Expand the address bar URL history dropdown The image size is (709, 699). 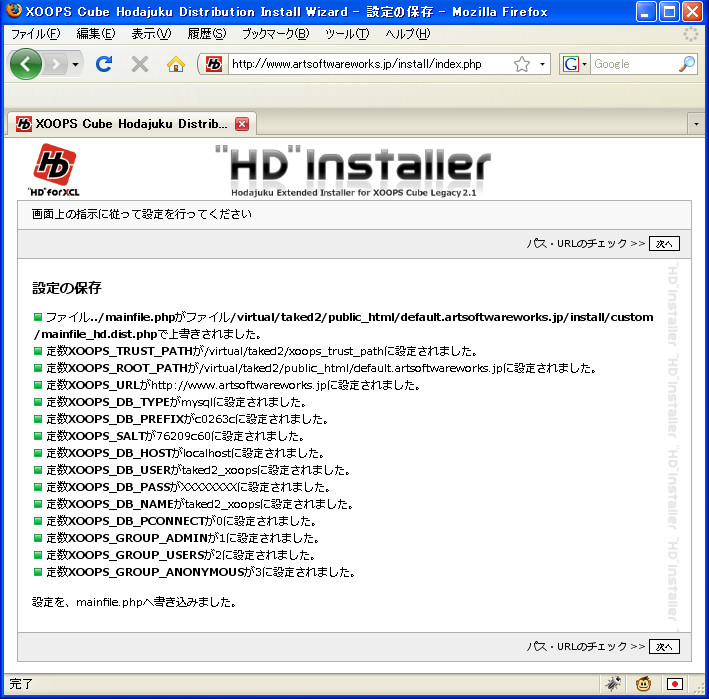[x=543, y=64]
